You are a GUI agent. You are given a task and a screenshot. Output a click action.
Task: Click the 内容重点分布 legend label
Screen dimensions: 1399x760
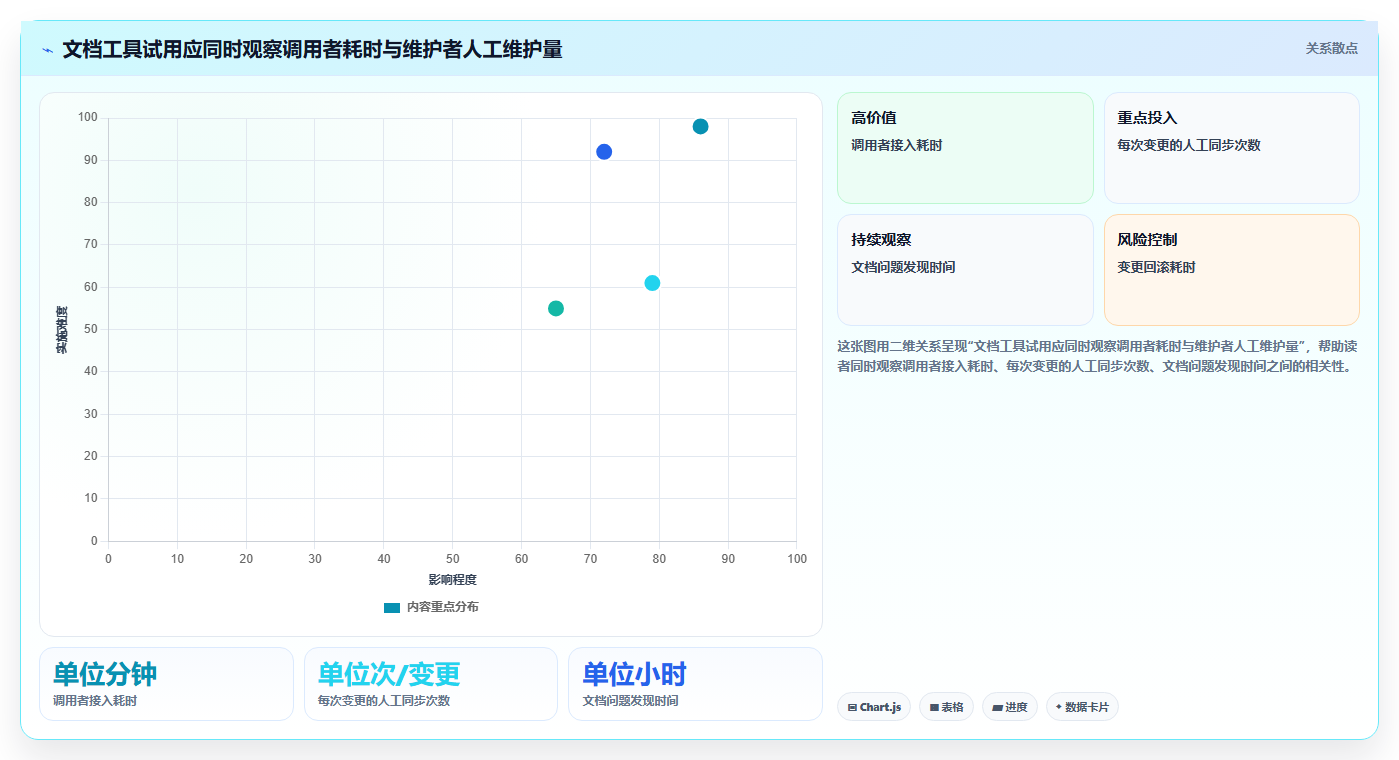[442, 607]
